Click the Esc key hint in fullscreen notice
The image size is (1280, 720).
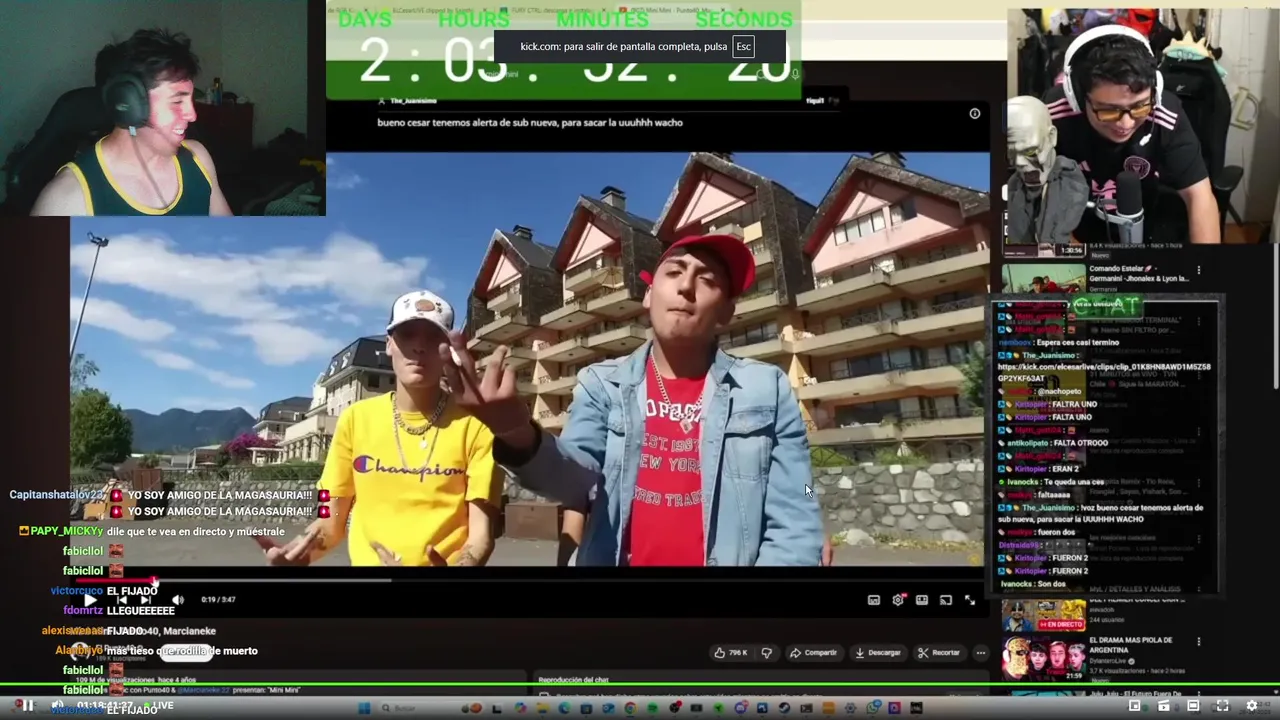click(743, 47)
